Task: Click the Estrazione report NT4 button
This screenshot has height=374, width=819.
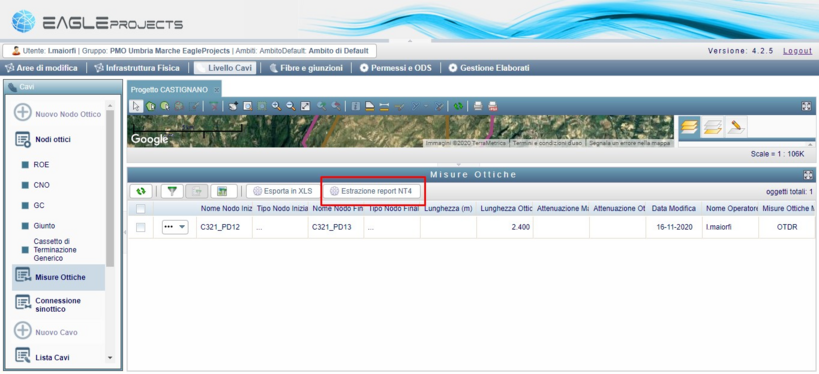Action: click(x=372, y=191)
